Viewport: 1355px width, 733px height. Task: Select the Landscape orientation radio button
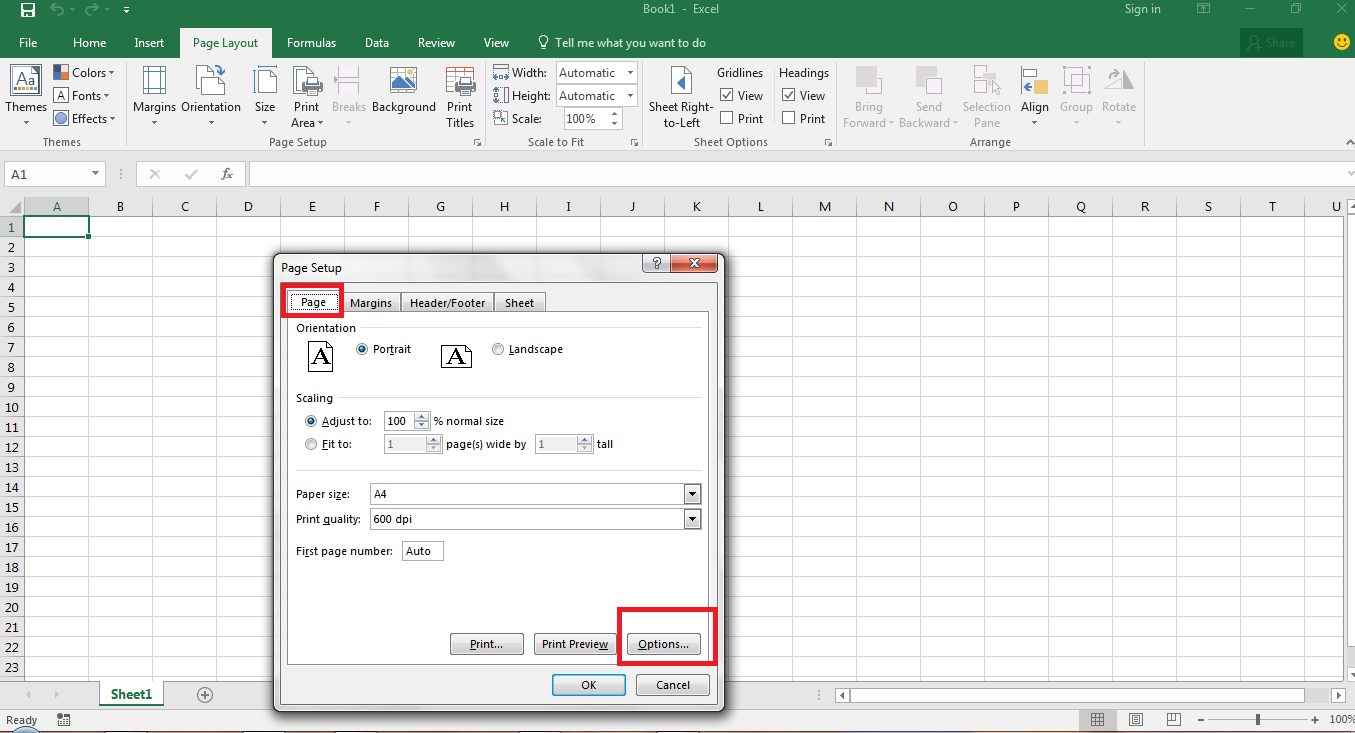point(498,349)
